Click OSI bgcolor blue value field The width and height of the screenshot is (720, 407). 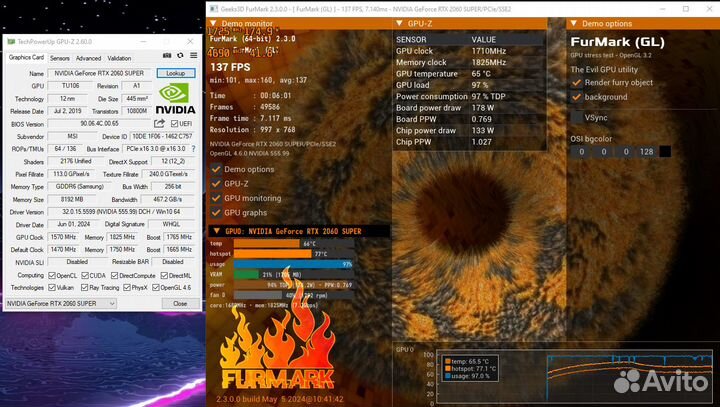[625, 152]
